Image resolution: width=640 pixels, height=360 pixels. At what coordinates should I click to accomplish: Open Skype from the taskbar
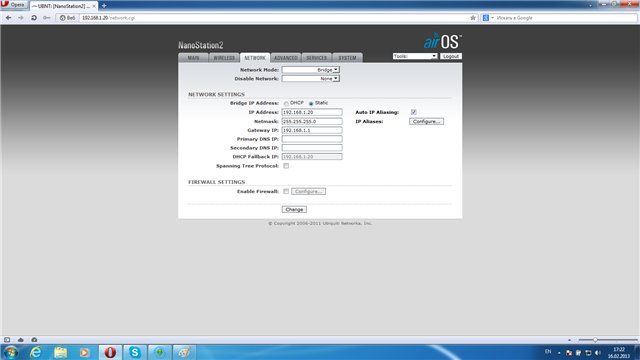[135, 352]
